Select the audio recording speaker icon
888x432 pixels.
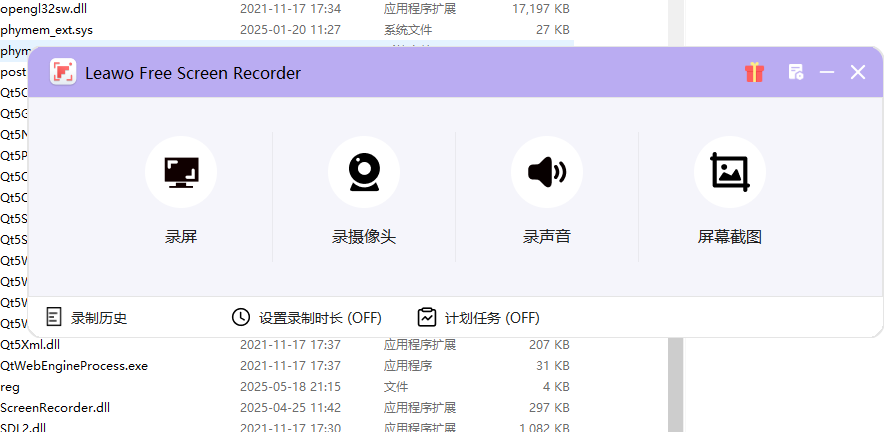pos(547,172)
